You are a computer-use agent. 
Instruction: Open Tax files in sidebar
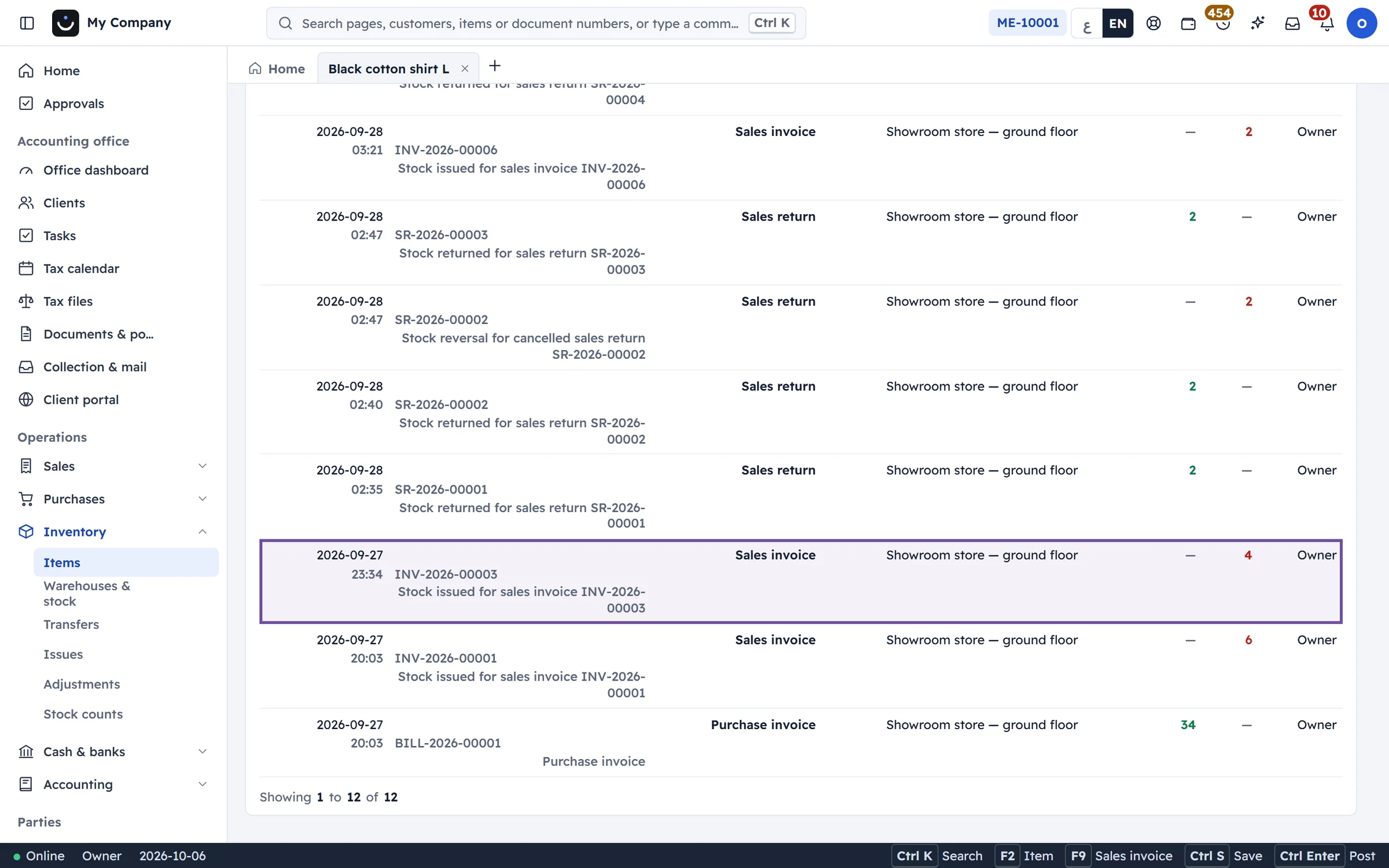pyautogui.click(x=113, y=301)
